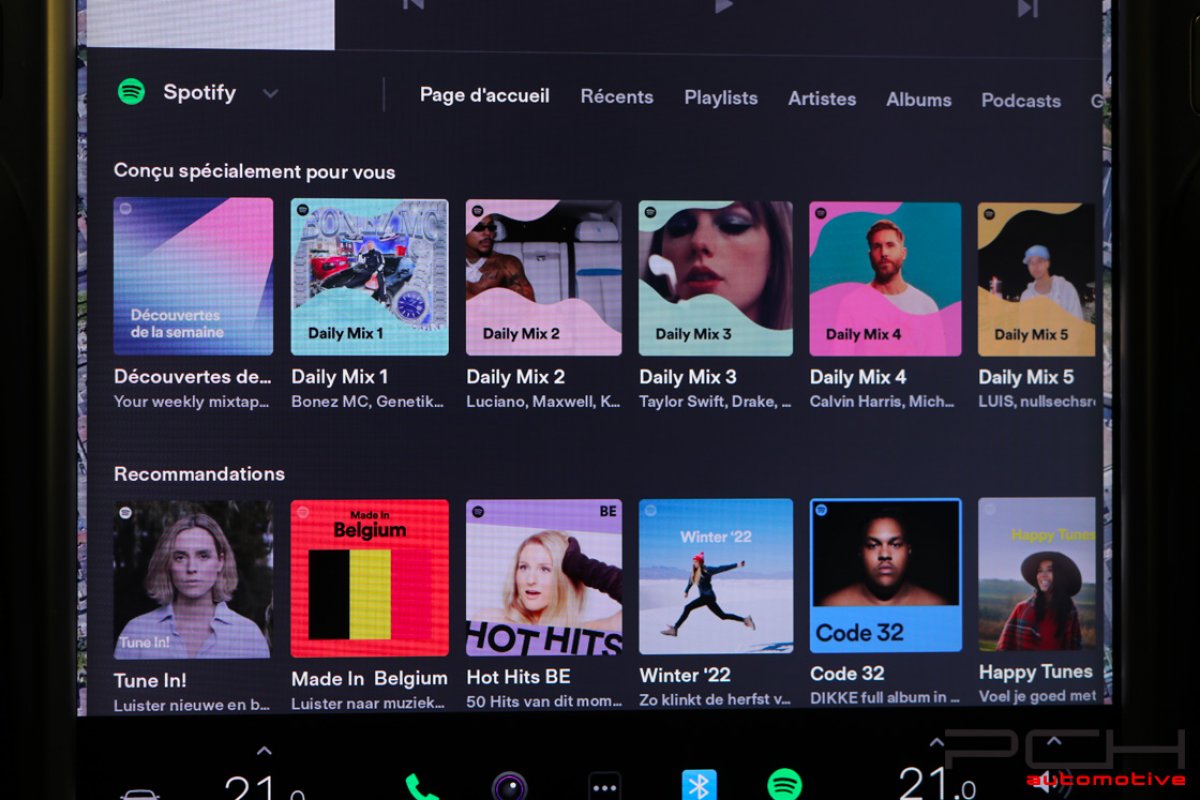
Task: Open the Hot Hits BE cover
Action: (544, 577)
